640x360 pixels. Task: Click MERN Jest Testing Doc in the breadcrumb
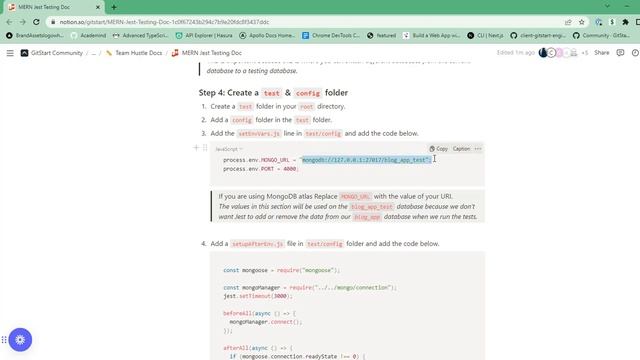211,53
